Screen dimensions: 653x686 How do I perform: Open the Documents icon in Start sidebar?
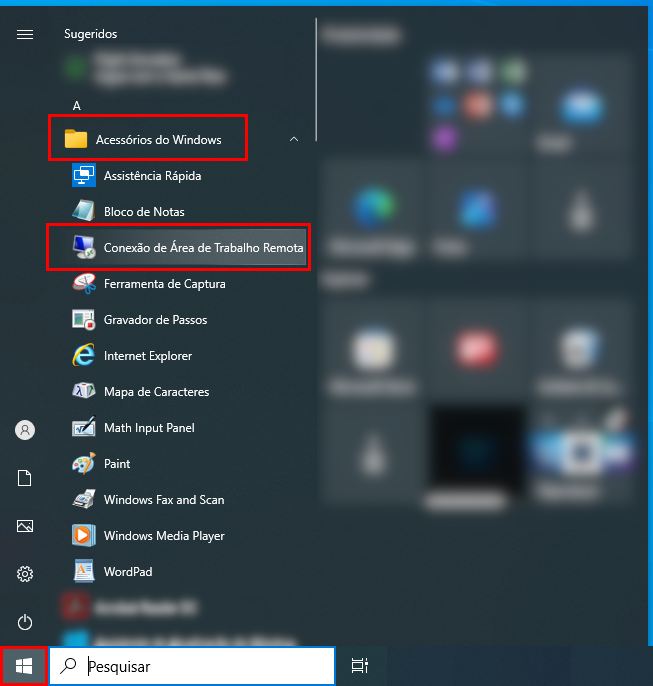click(24, 478)
